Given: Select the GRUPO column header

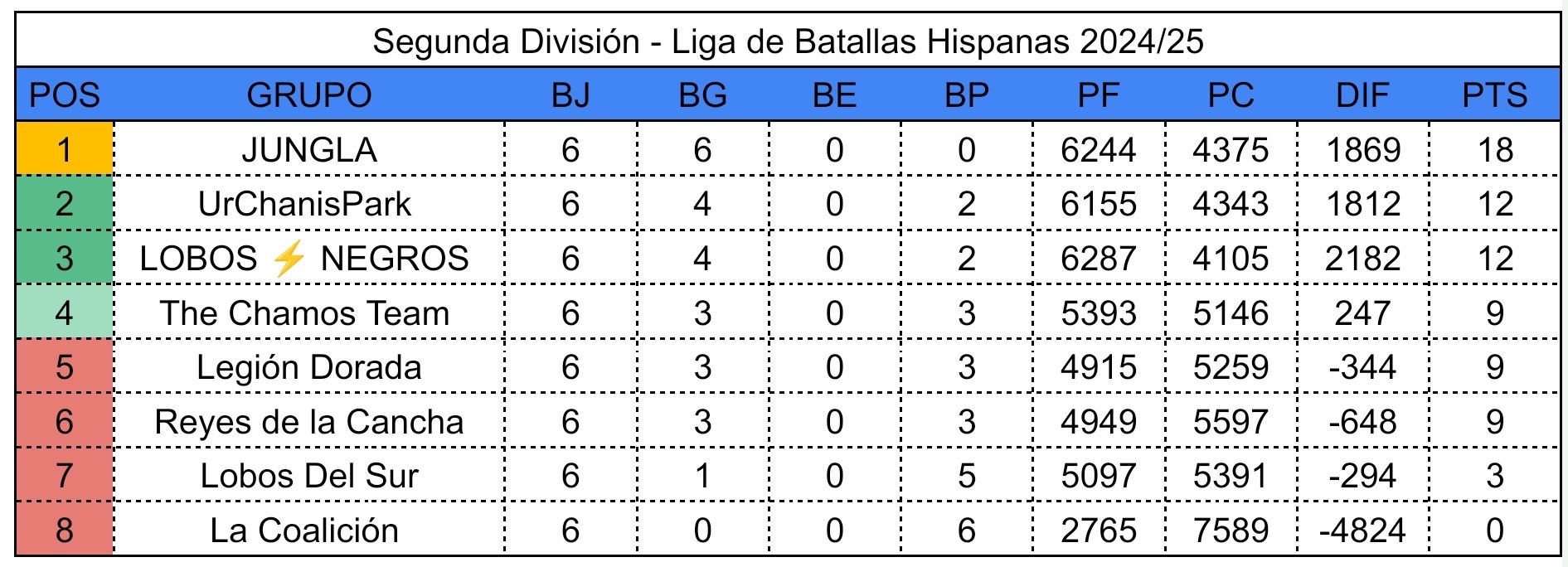Looking at the screenshot, I should tap(308, 94).
